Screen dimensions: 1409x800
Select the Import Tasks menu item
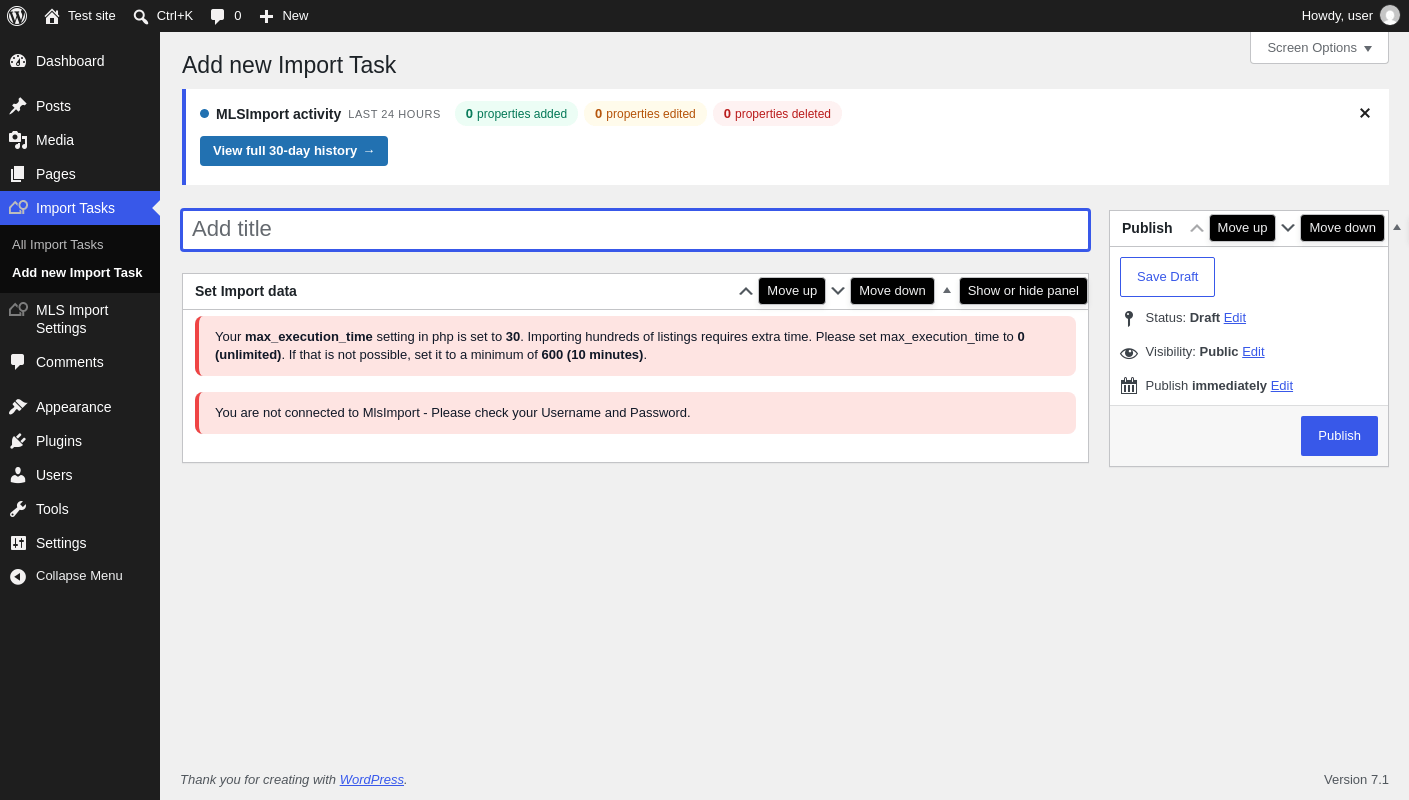click(x=80, y=208)
